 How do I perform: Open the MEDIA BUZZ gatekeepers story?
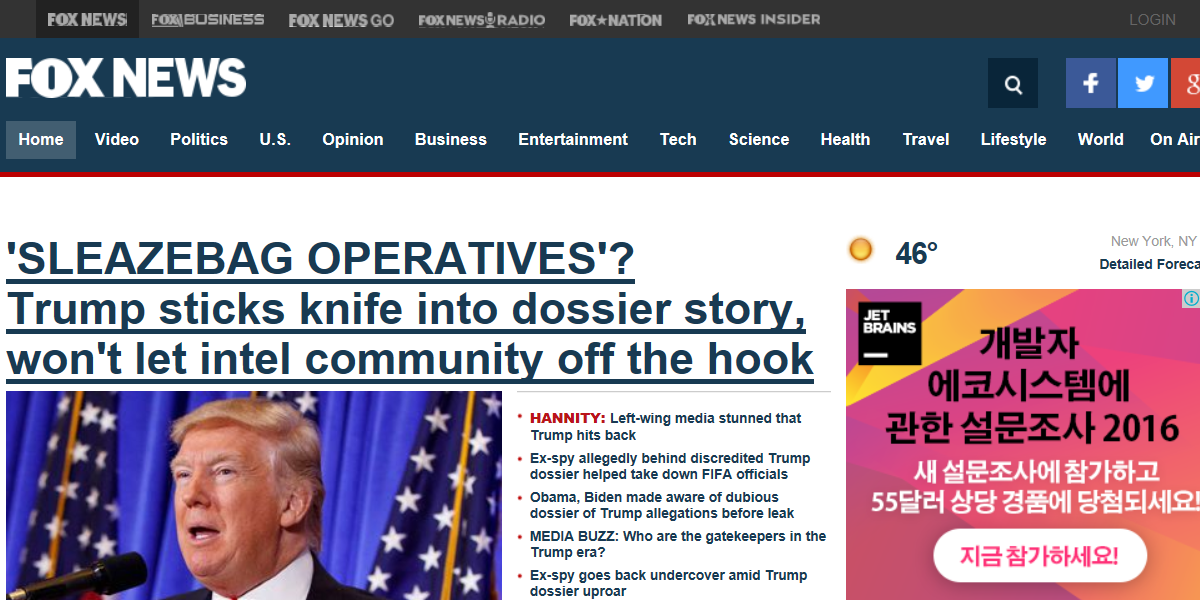(678, 544)
